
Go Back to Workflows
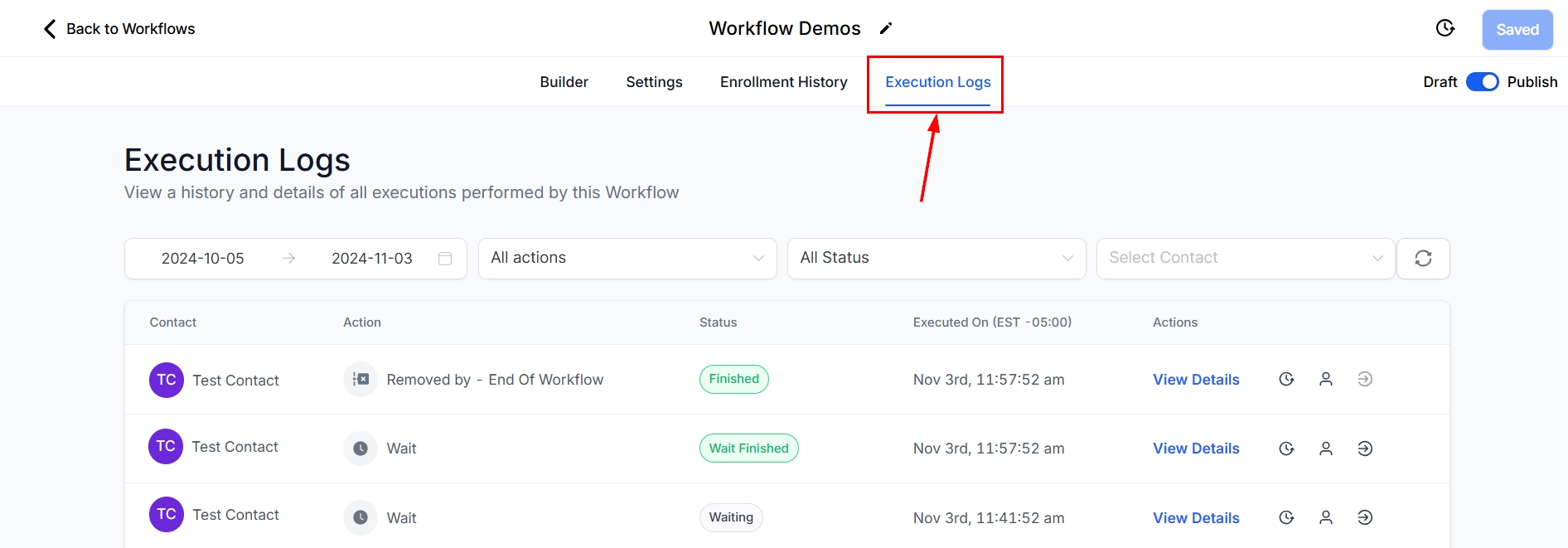tap(119, 29)
